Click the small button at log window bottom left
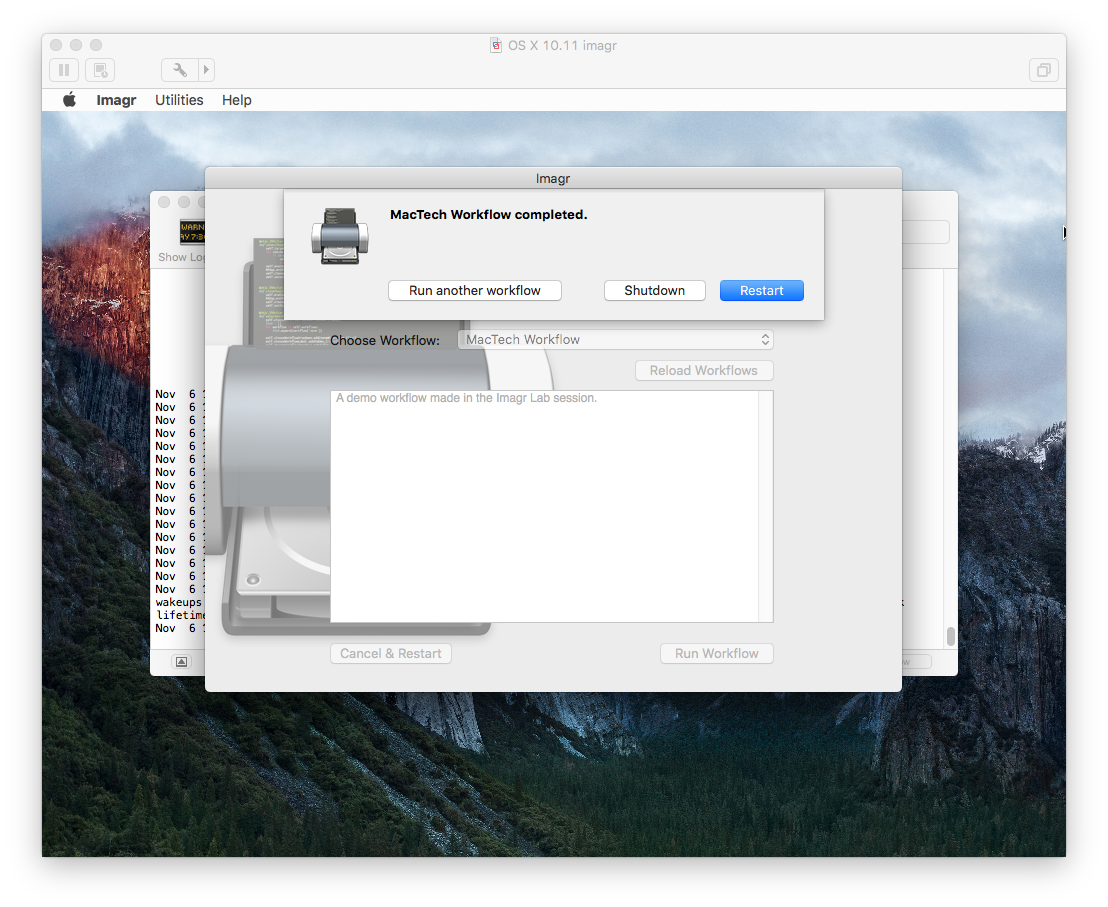The image size is (1108, 907). (181, 661)
